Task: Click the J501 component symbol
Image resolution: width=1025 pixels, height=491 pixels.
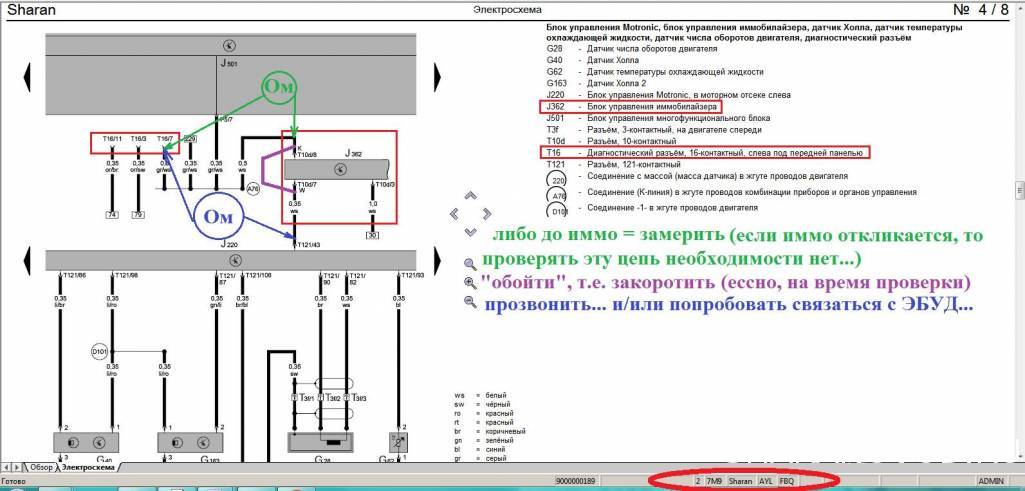Action: coord(227,46)
